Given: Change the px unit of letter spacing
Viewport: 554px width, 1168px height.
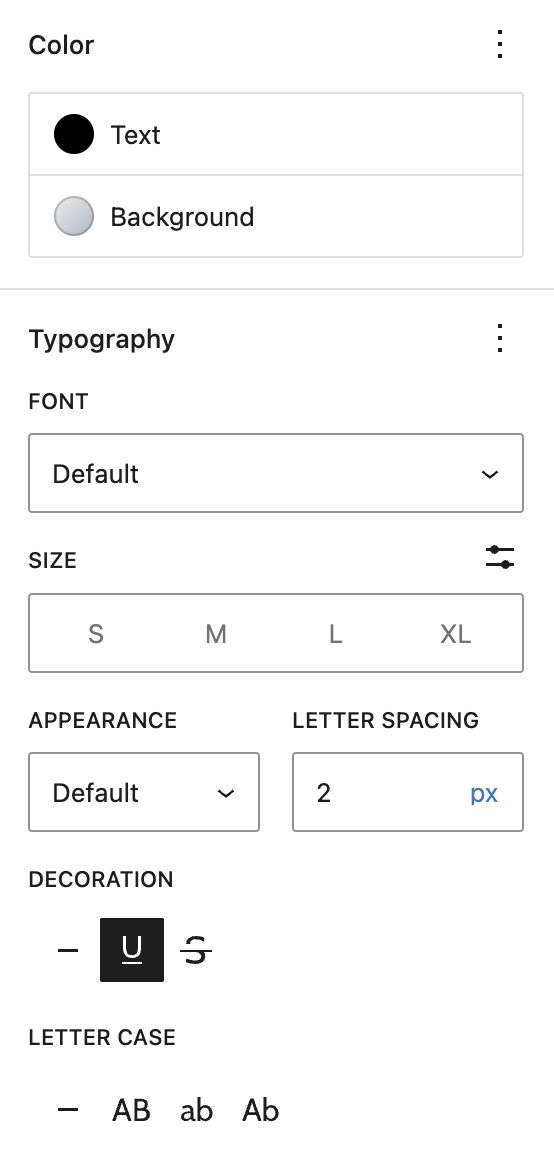Looking at the screenshot, I should [x=484, y=793].
